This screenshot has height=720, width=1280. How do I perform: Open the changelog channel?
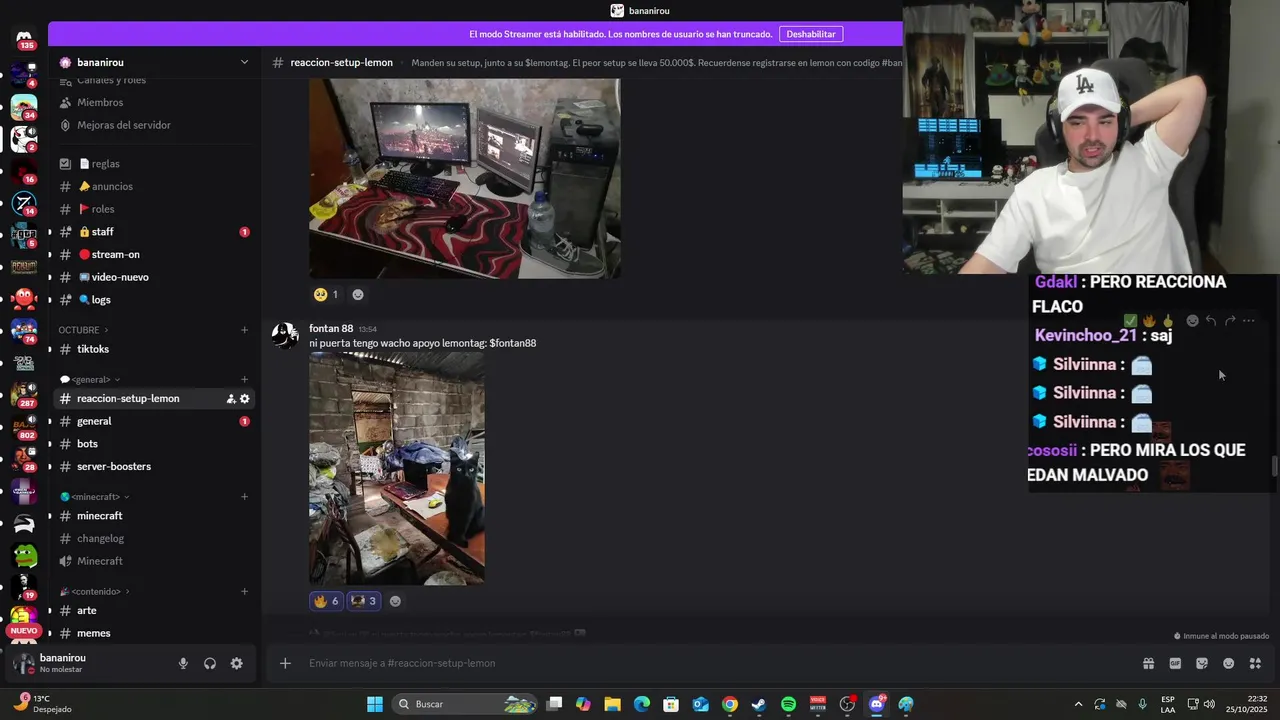click(x=153, y=538)
